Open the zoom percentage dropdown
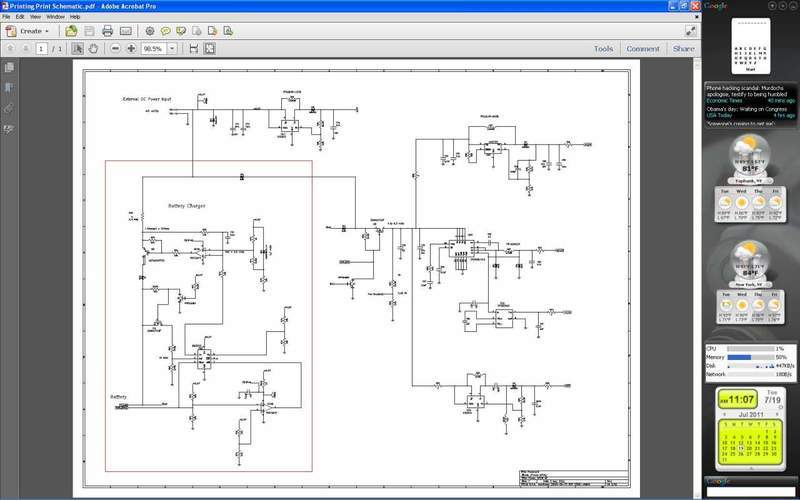 coord(172,48)
